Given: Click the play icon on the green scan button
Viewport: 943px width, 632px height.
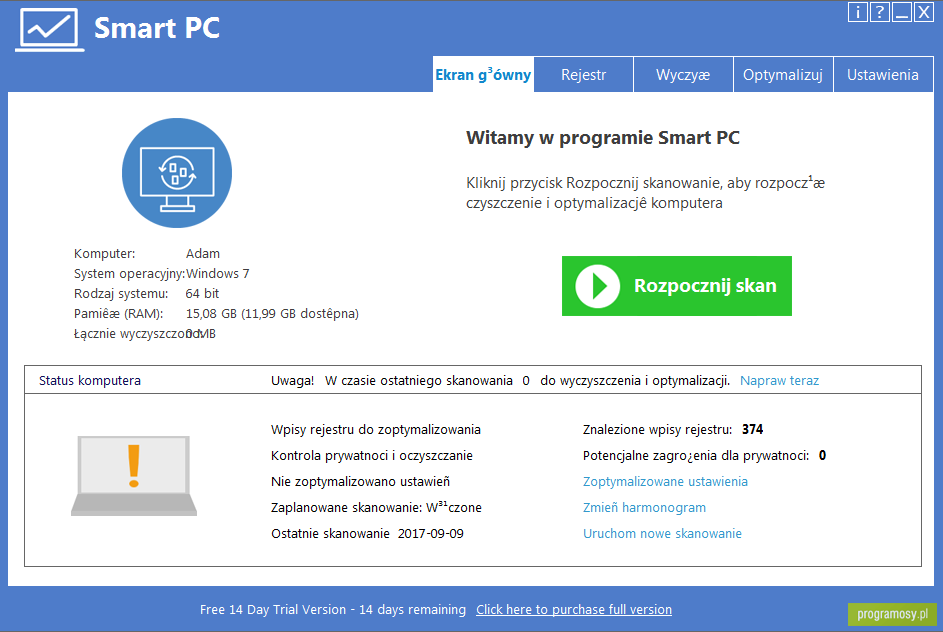Looking at the screenshot, I should [597, 286].
